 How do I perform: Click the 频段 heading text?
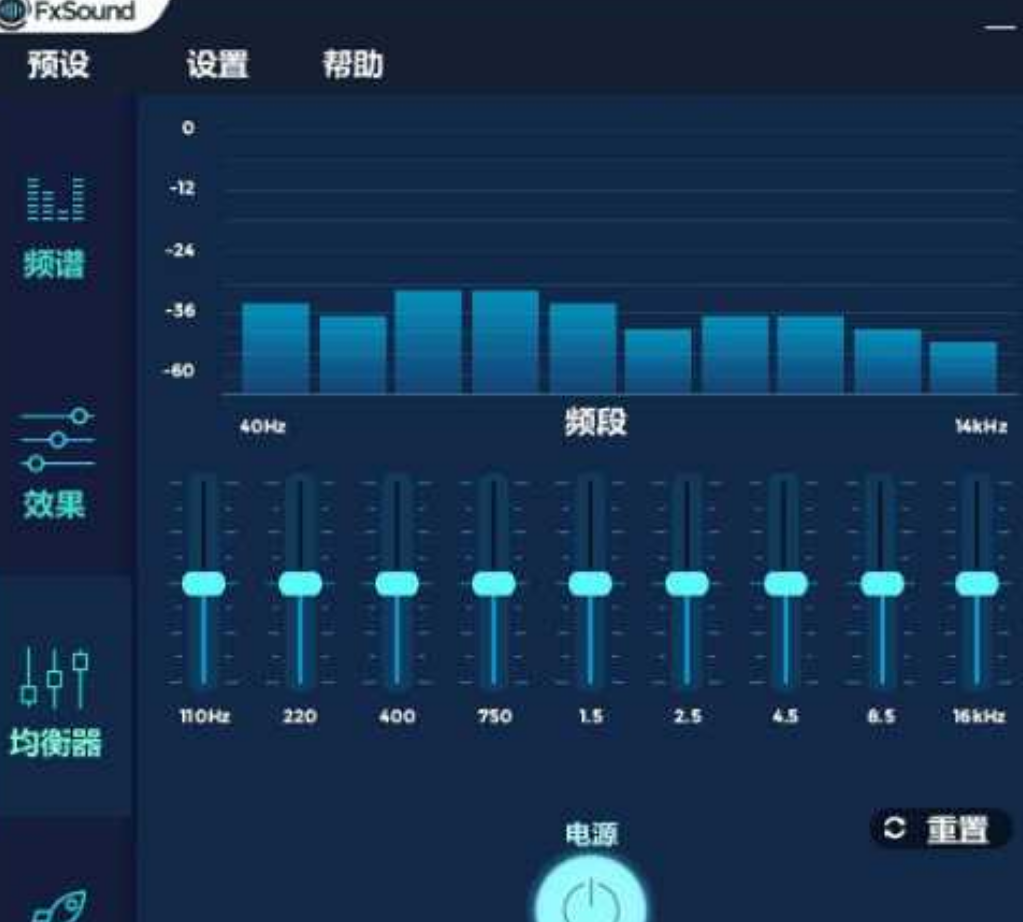(595, 423)
